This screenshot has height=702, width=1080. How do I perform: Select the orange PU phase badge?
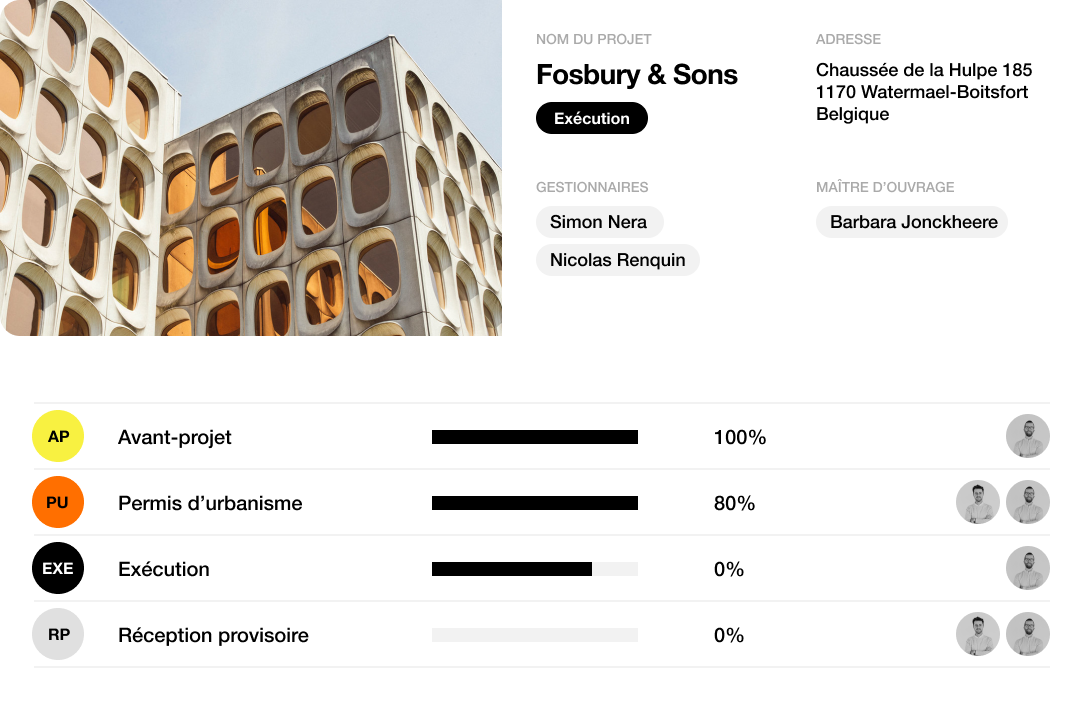pyautogui.click(x=57, y=502)
